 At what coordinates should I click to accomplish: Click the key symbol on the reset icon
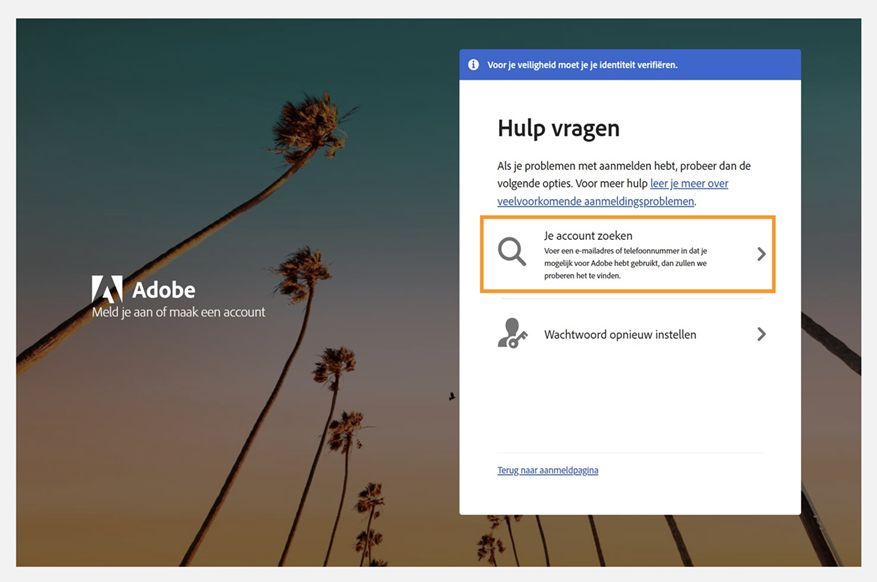[516, 342]
